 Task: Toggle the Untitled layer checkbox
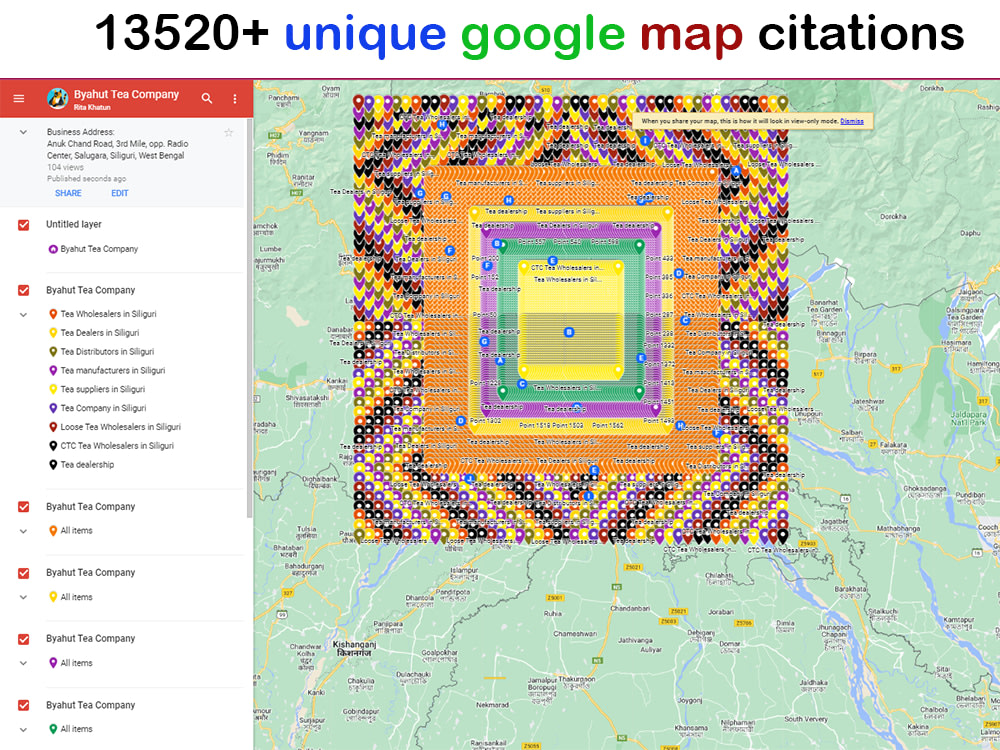pyautogui.click(x=24, y=224)
